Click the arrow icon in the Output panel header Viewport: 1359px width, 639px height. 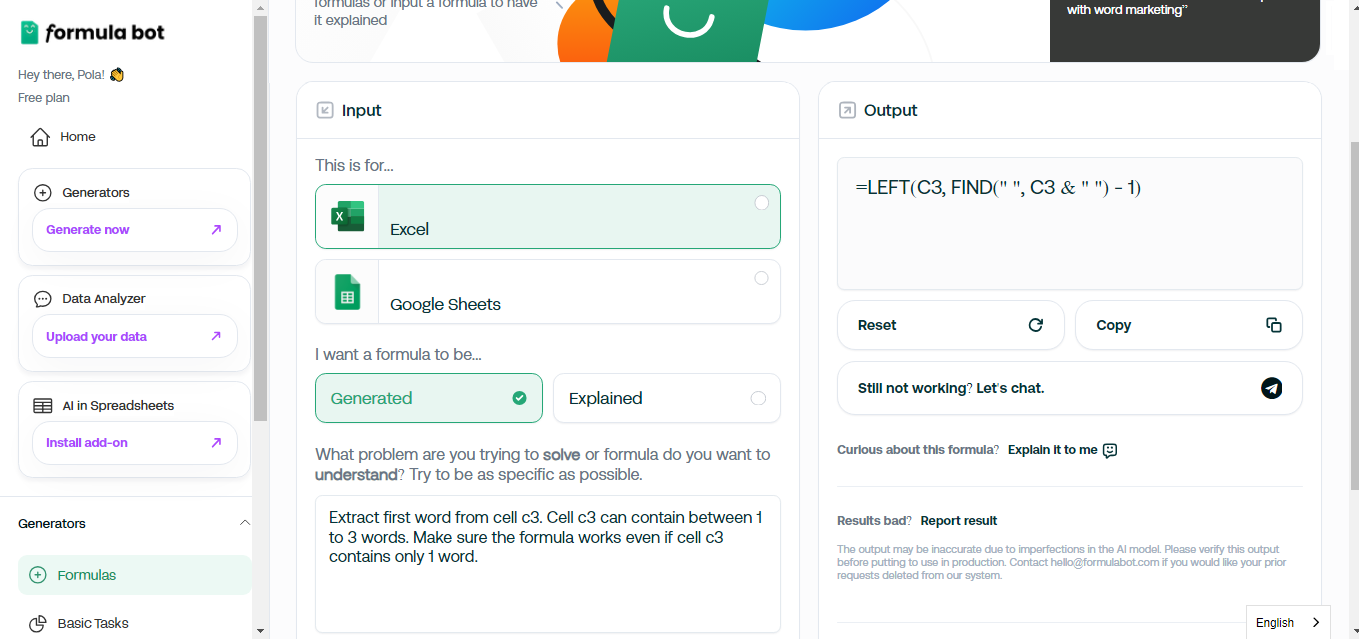845,110
